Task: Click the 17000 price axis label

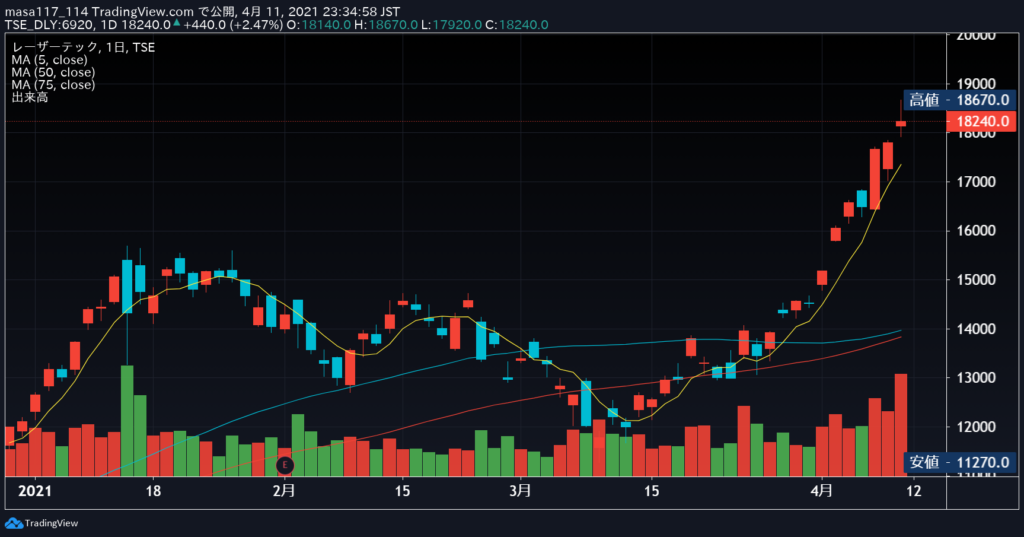Action: [976, 182]
